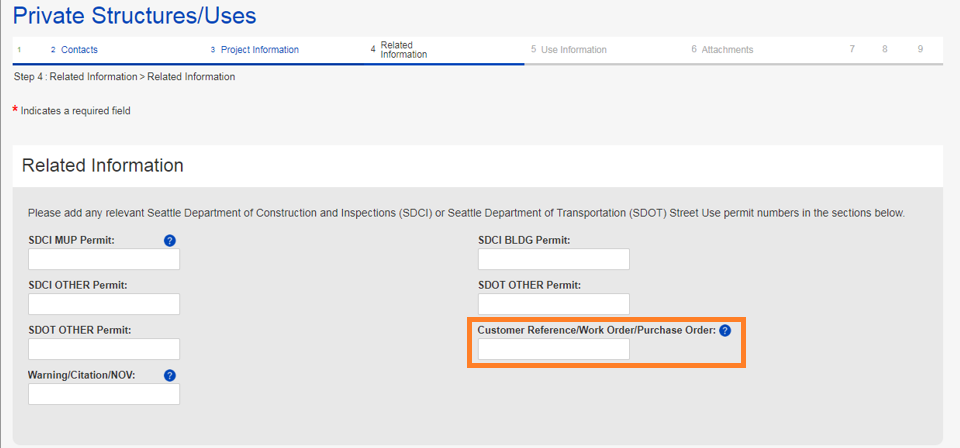
Task: Select step 8 in the progress bar
Action: coord(885,49)
